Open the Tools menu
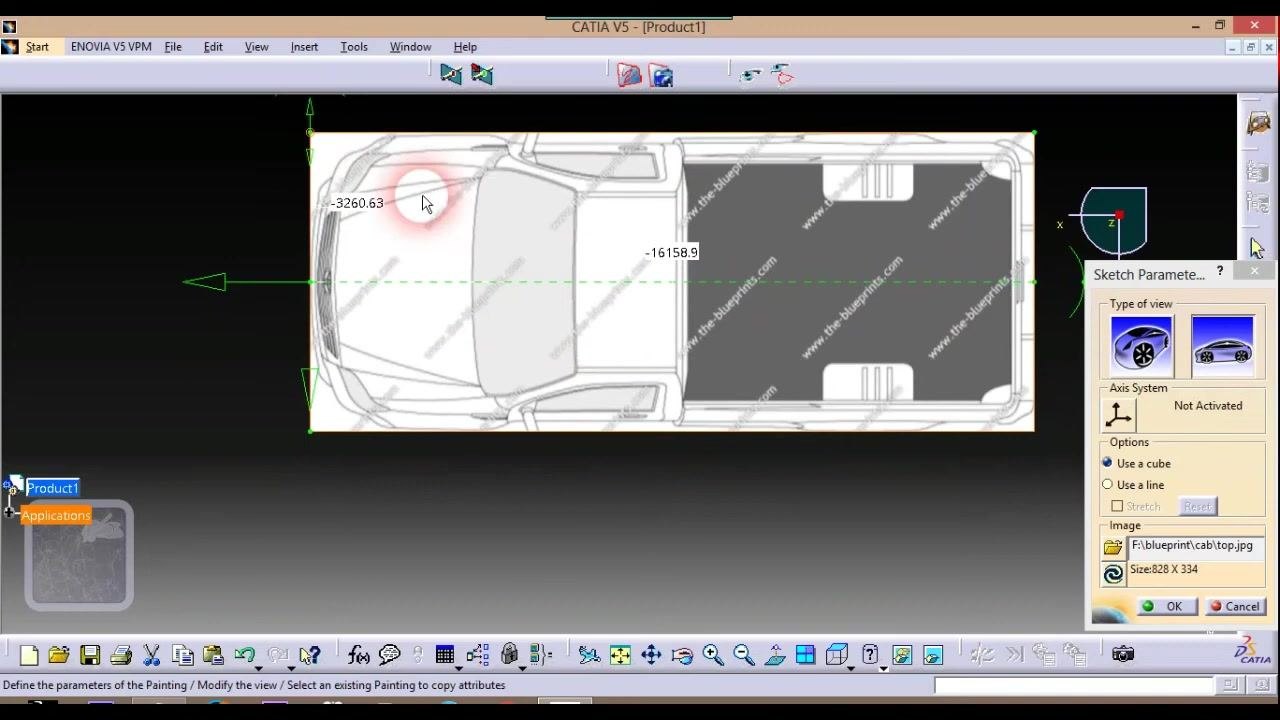 tap(354, 47)
